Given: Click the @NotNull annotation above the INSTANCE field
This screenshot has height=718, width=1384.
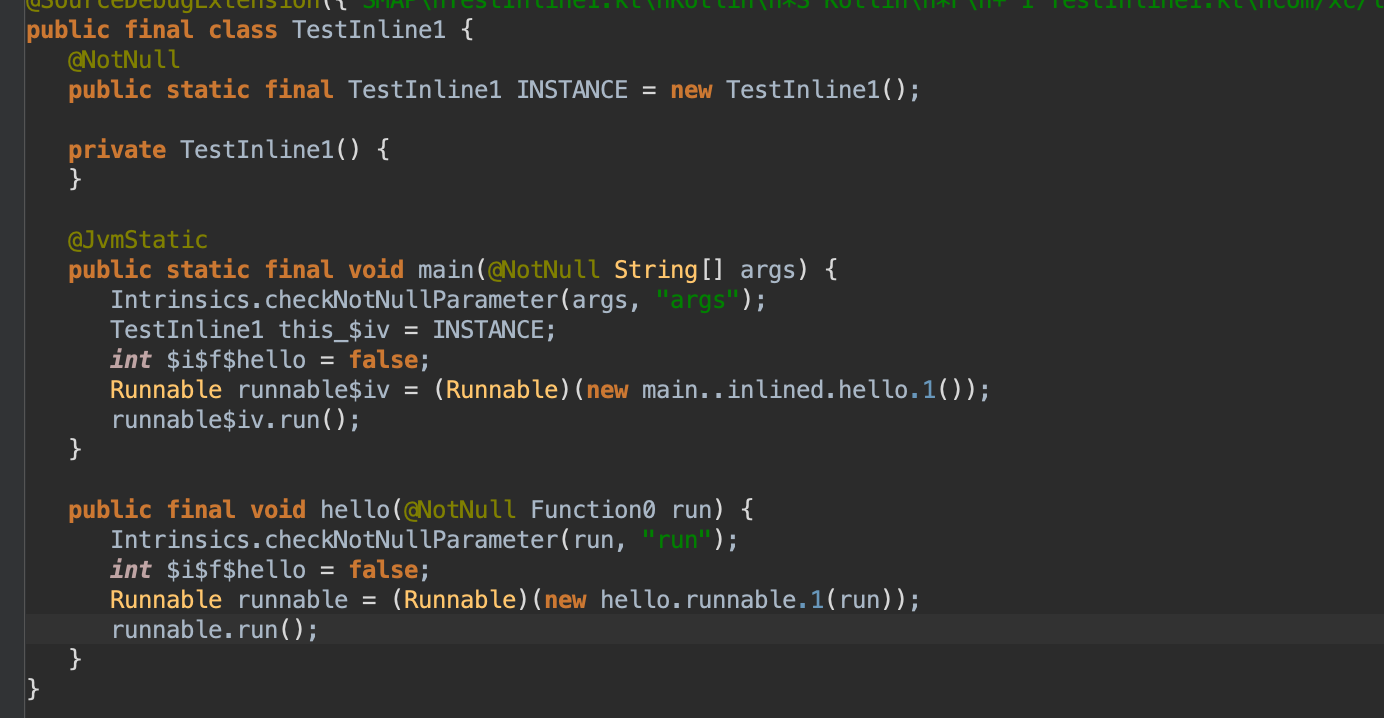Looking at the screenshot, I should [124, 60].
